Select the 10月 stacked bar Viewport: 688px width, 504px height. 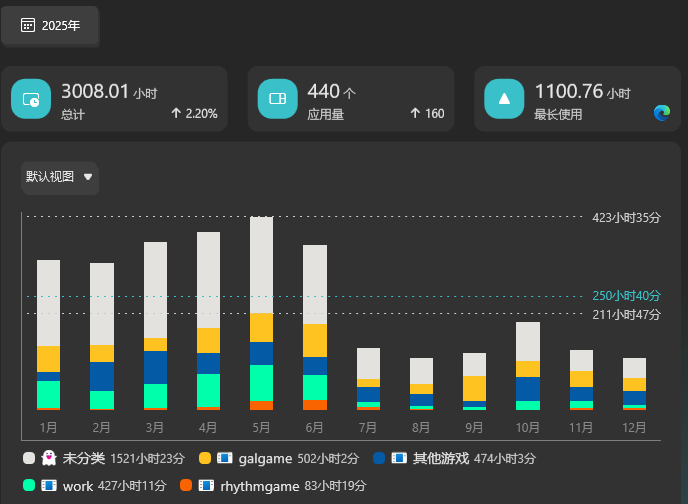(528, 366)
